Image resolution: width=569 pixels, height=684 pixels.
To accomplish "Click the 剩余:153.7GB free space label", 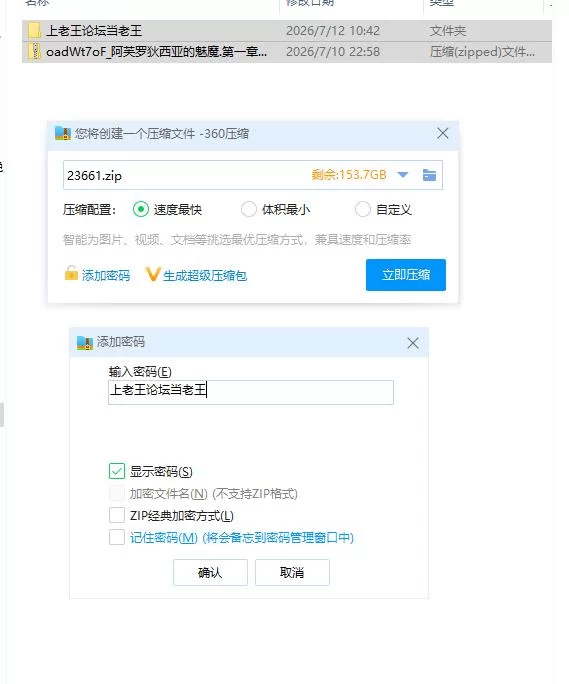I will pyautogui.click(x=349, y=175).
